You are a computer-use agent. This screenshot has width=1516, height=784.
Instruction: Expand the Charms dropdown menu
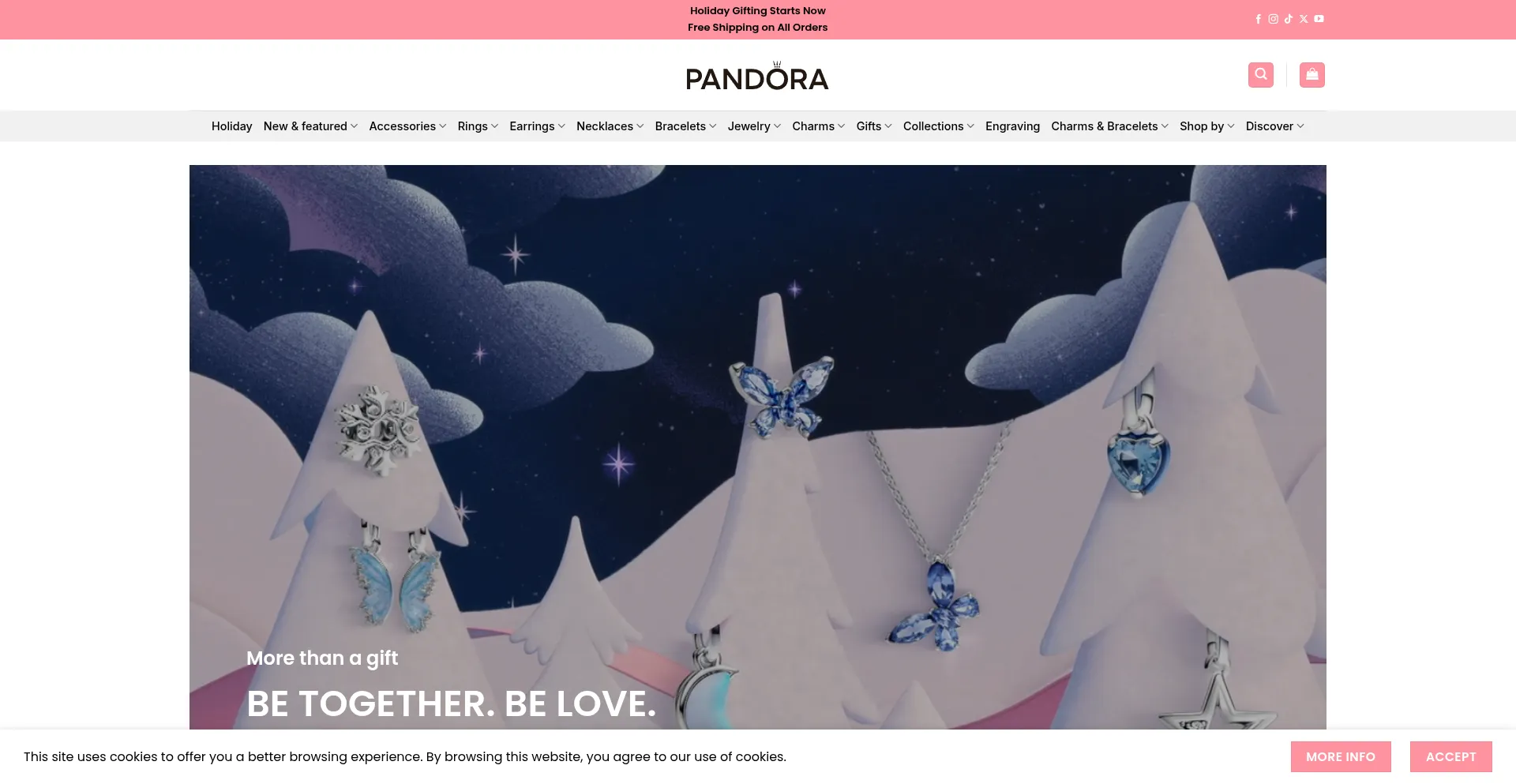click(x=818, y=126)
